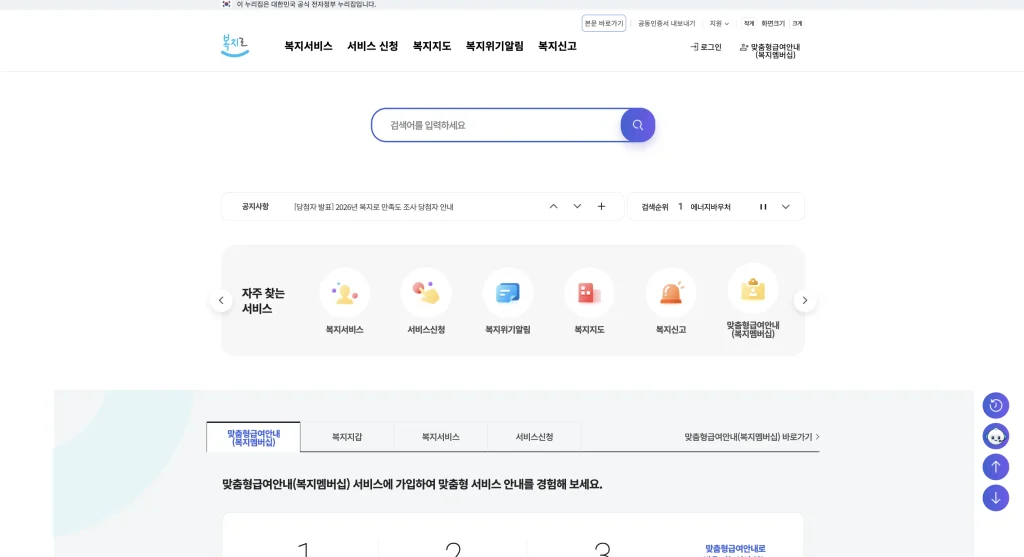Open the 복지지도 main menu
The image size is (1024, 557).
(x=432, y=46)
